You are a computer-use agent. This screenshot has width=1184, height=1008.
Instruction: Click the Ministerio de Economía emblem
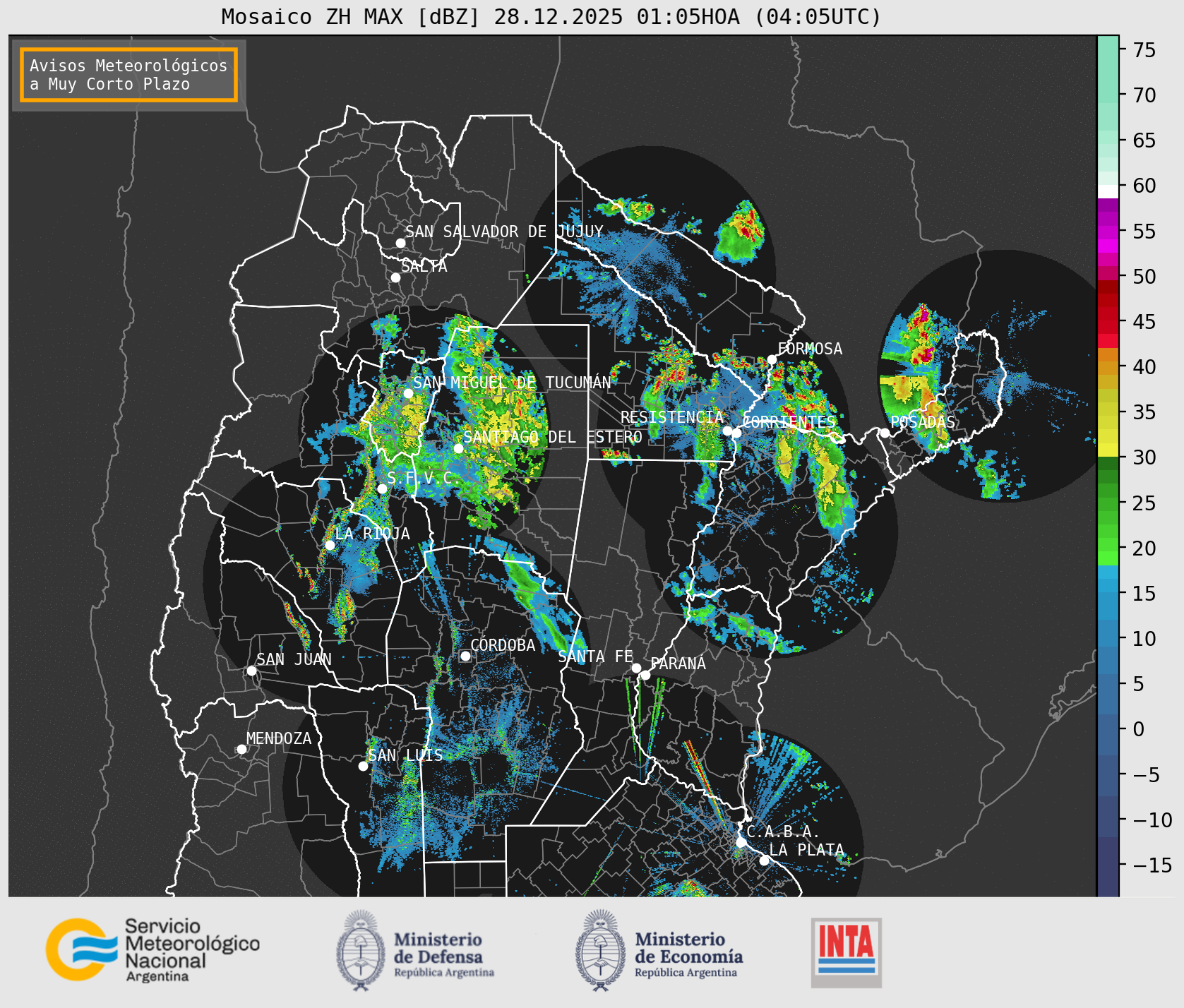(x=600, y=949)
